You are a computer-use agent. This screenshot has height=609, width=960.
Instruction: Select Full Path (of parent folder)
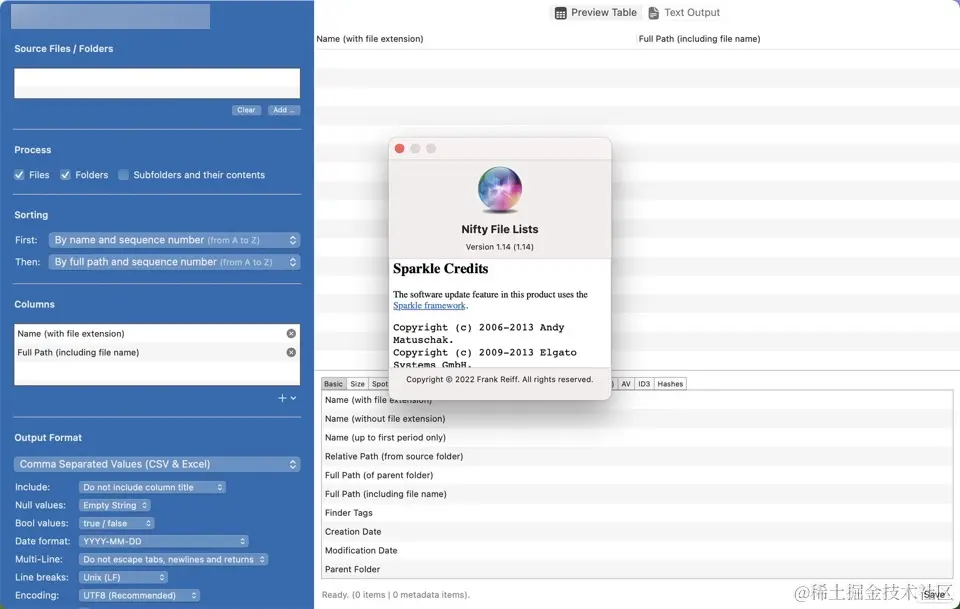coord(637,476)
